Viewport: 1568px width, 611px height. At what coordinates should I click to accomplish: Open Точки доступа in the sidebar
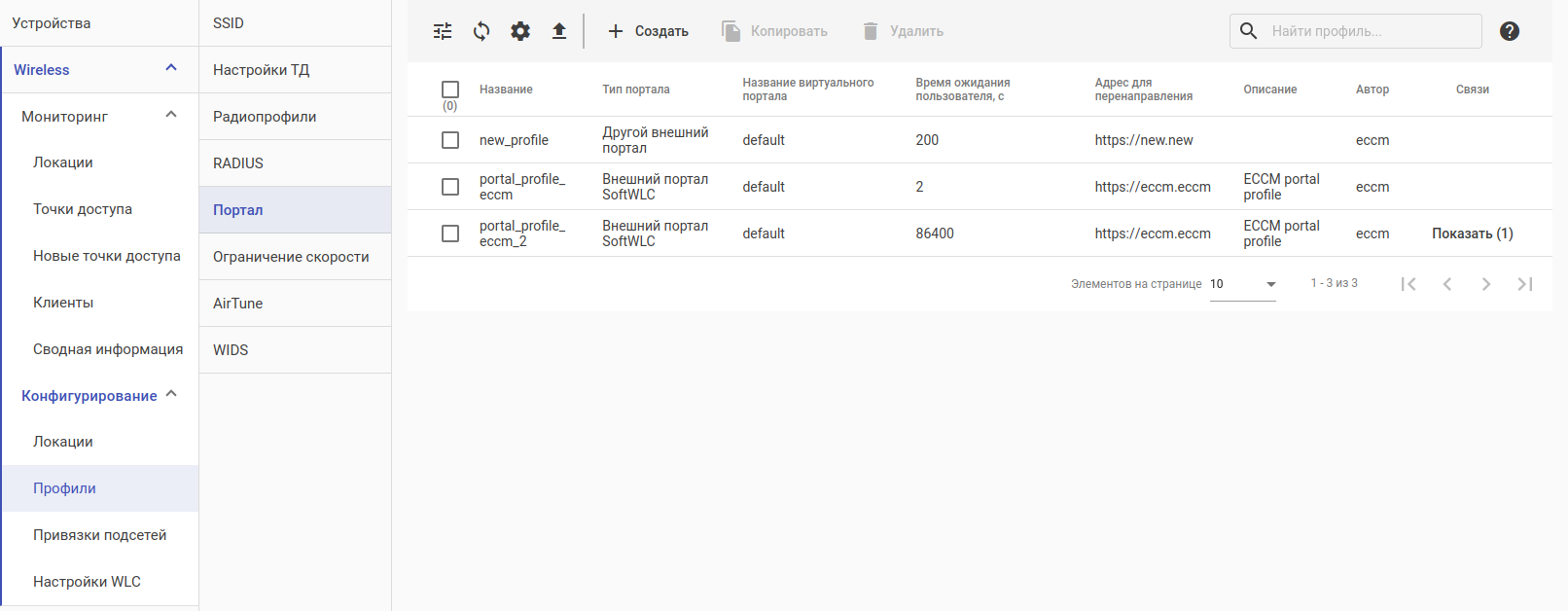(x=83, y=209)
